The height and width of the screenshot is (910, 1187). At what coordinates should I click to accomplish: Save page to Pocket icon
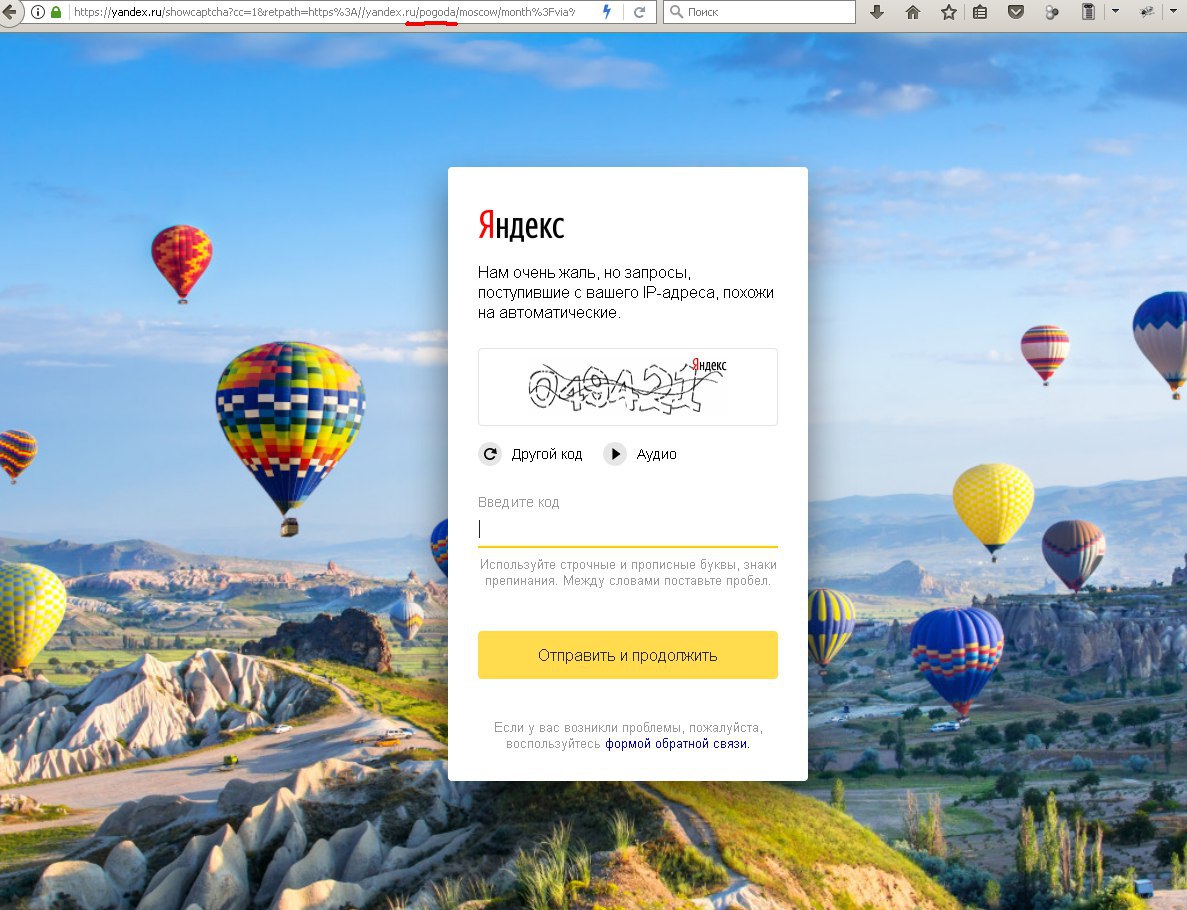pos(1016,12)
